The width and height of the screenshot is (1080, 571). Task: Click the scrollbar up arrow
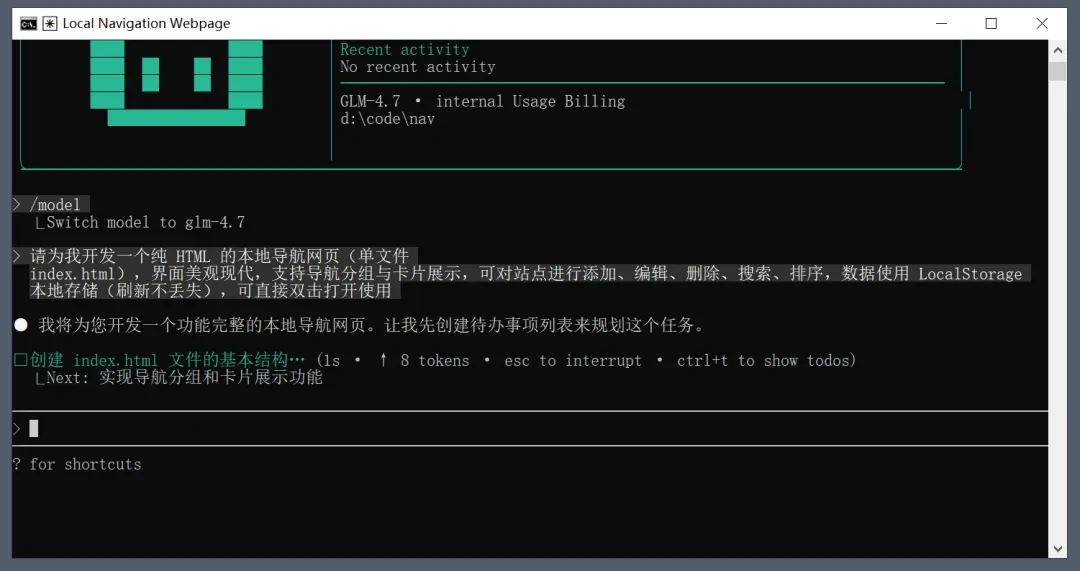click(x=1057, y=50)
